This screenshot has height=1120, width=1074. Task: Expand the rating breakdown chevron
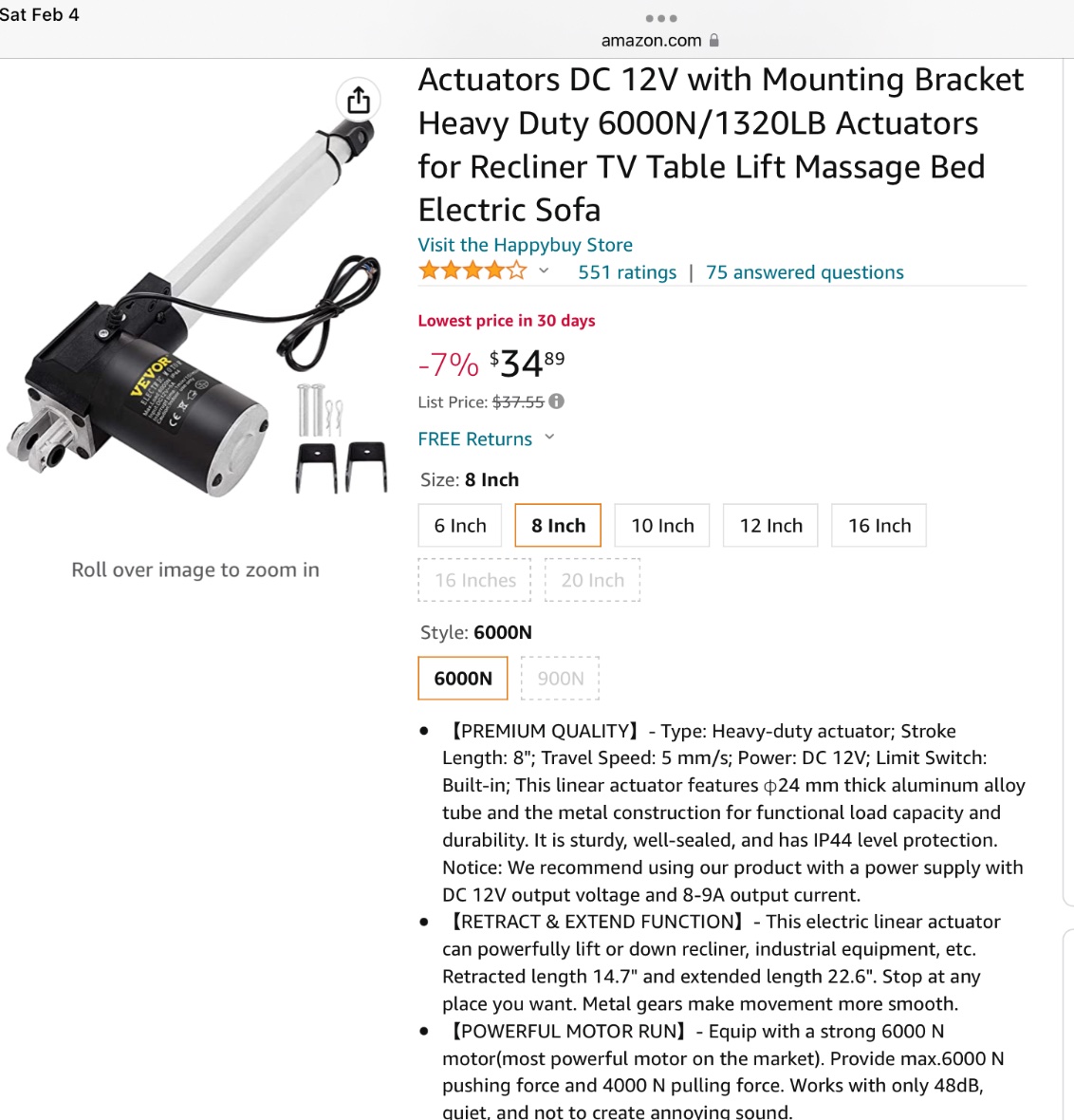coord(544,271)
